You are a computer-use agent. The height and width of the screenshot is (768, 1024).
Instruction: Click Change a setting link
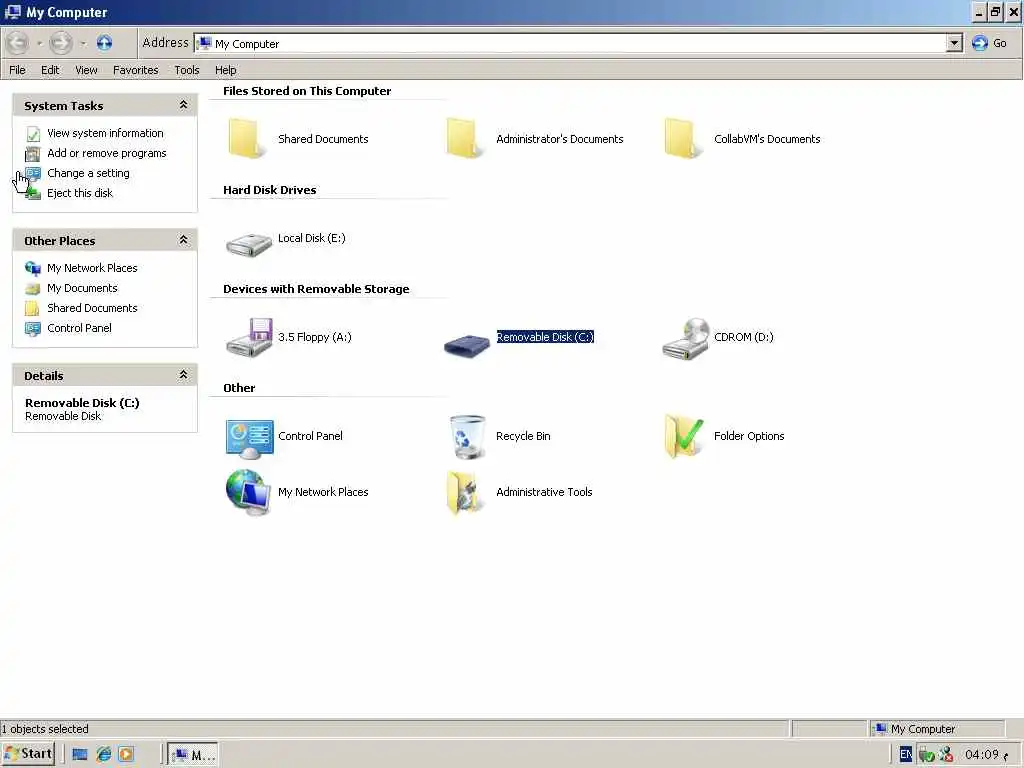(88, 173)
